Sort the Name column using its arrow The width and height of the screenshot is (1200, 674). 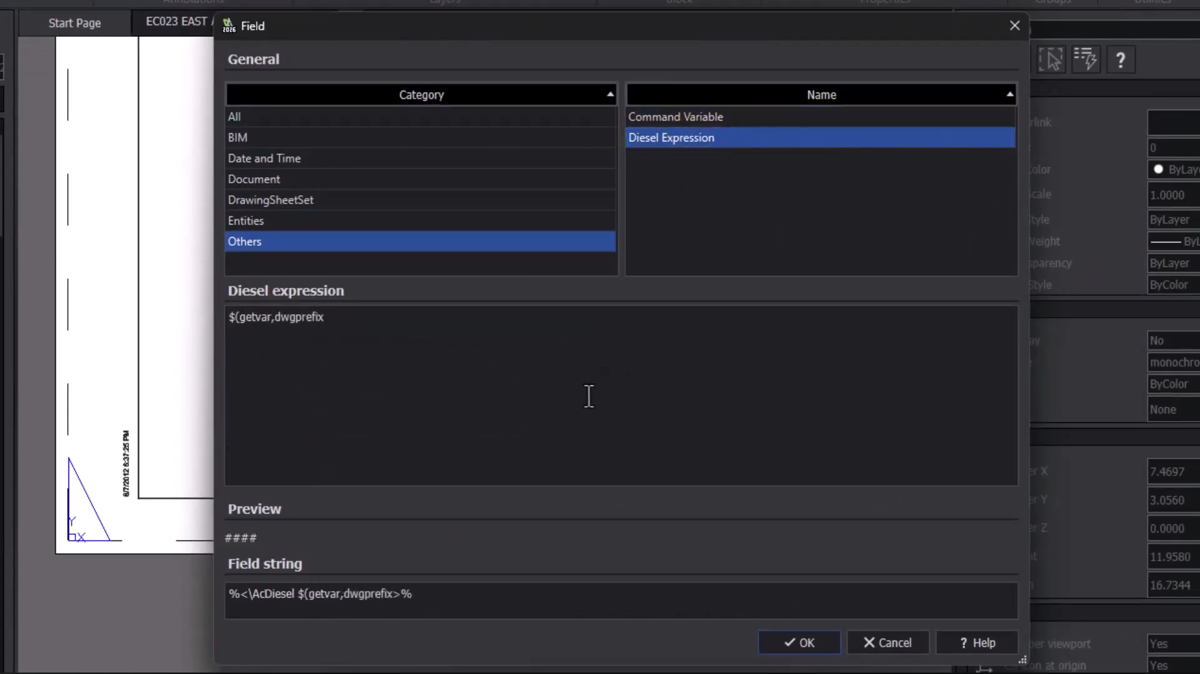1009,95
